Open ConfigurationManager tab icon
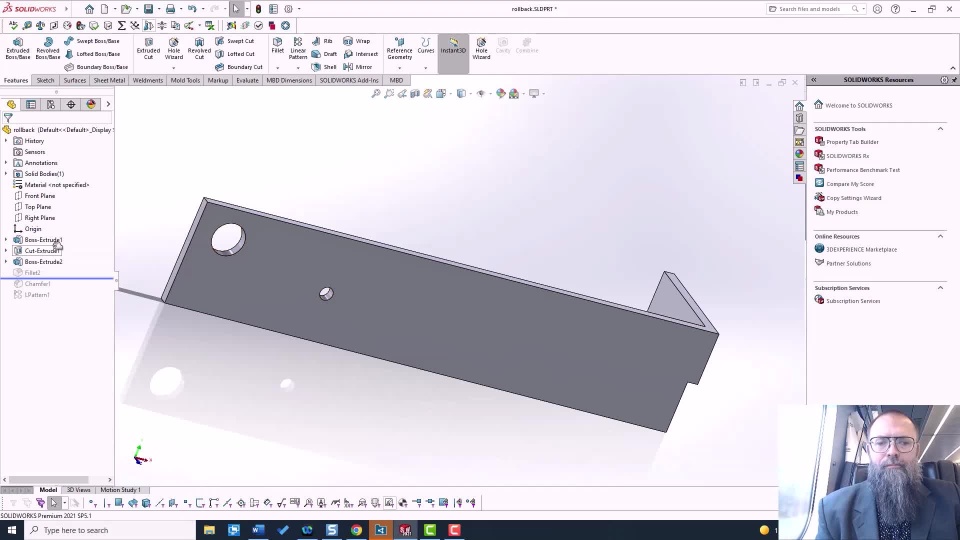The height and width of the screenshot is (540, 960). click(51, 105)
